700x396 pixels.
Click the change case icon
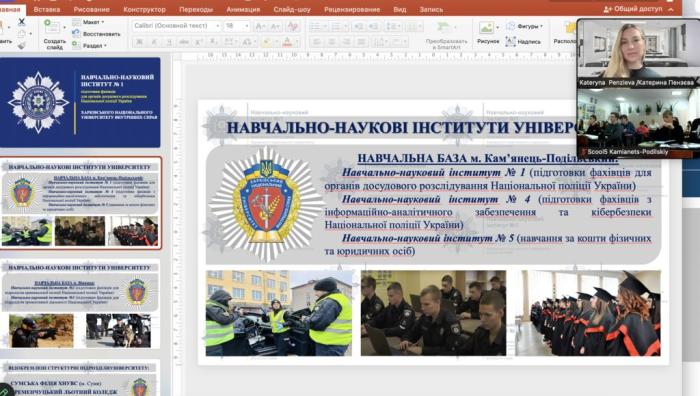tap(247, 42)
